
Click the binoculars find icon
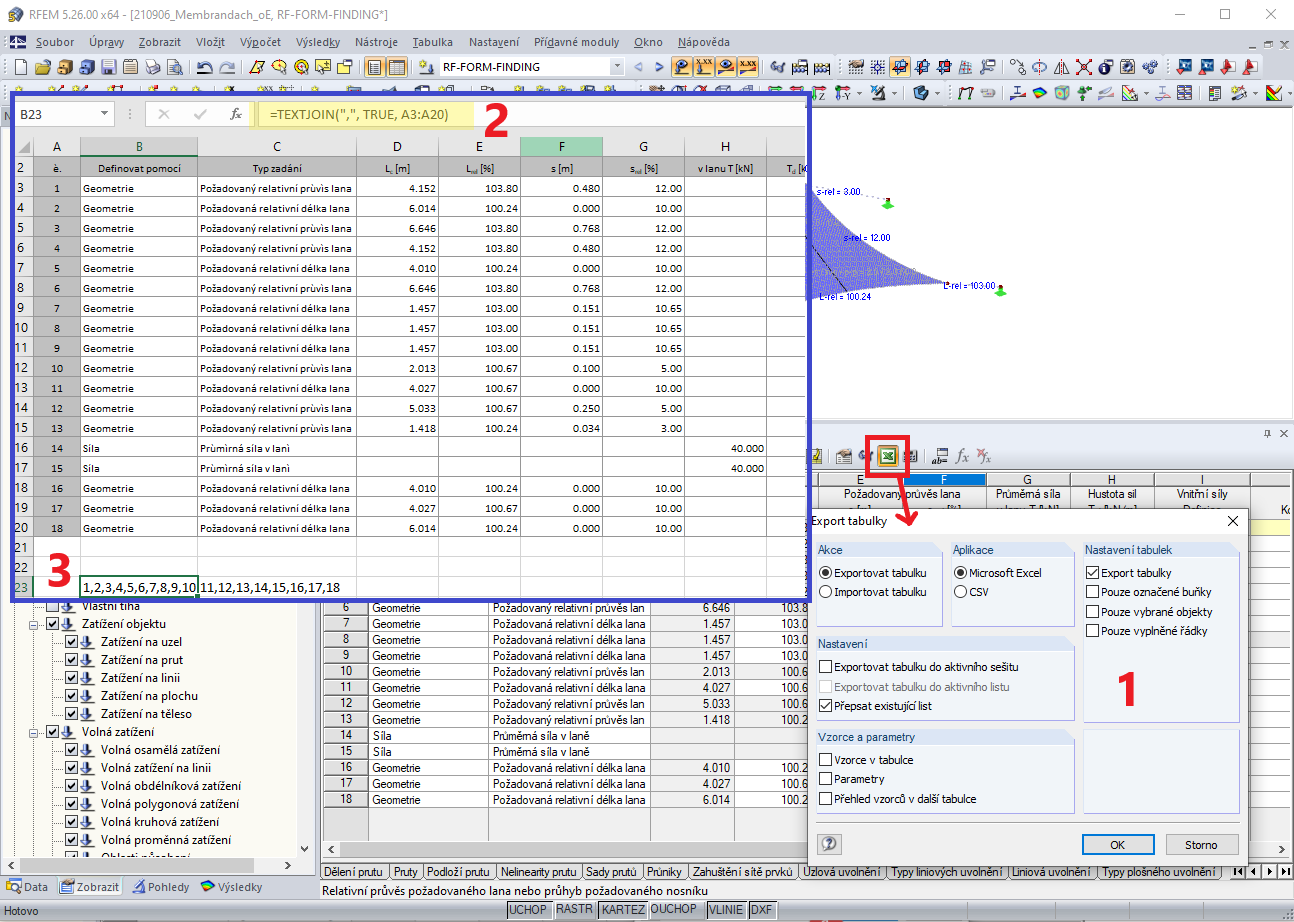click(778, 67)
